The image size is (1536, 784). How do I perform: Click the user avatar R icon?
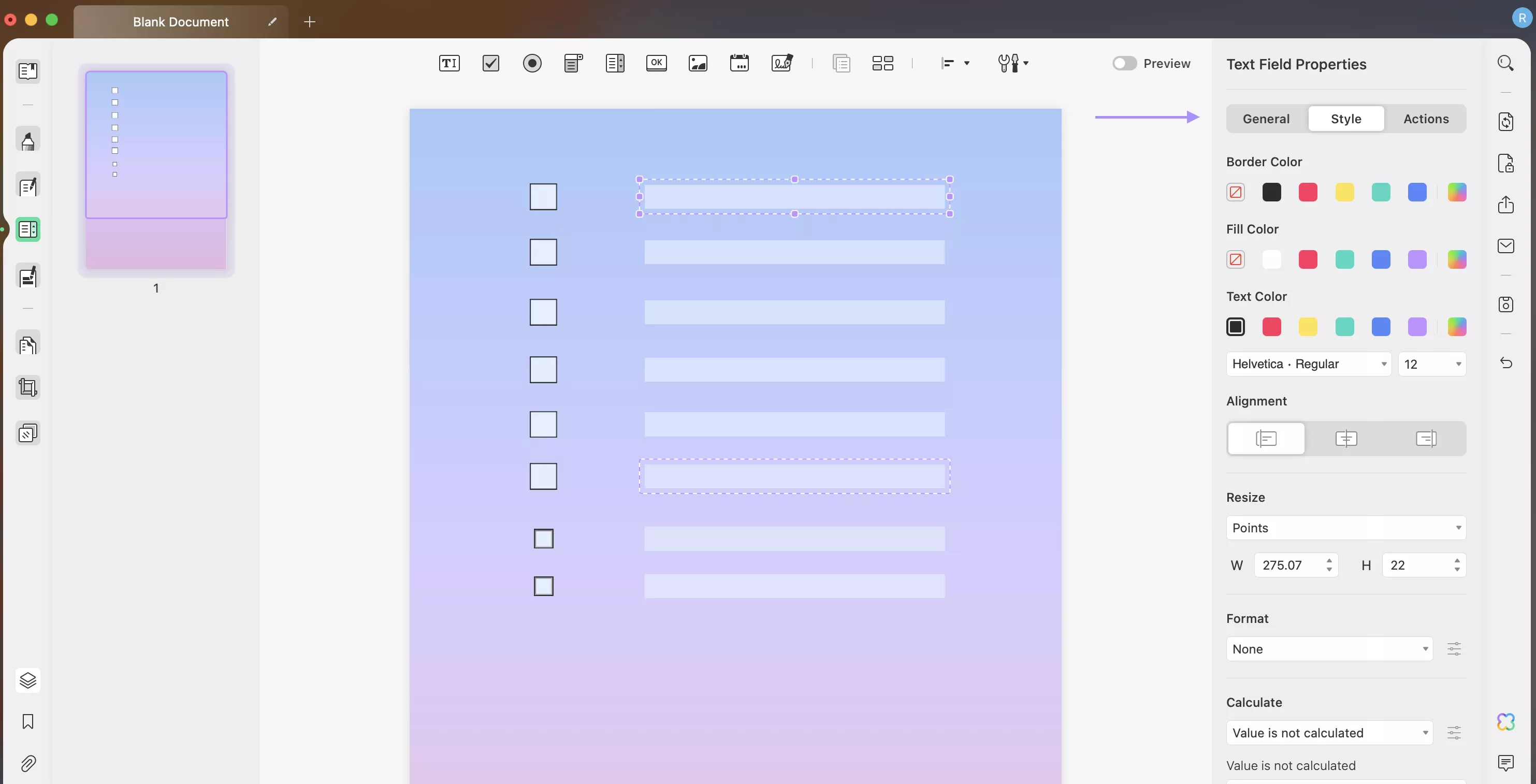[x=1523, y=18]
